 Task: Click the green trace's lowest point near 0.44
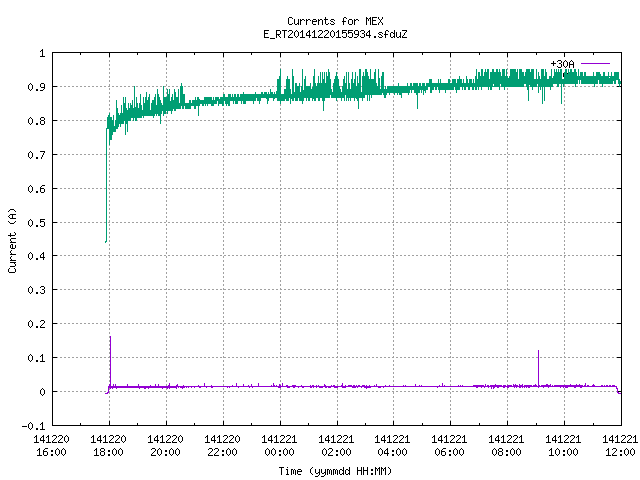(x=106, y=242)
